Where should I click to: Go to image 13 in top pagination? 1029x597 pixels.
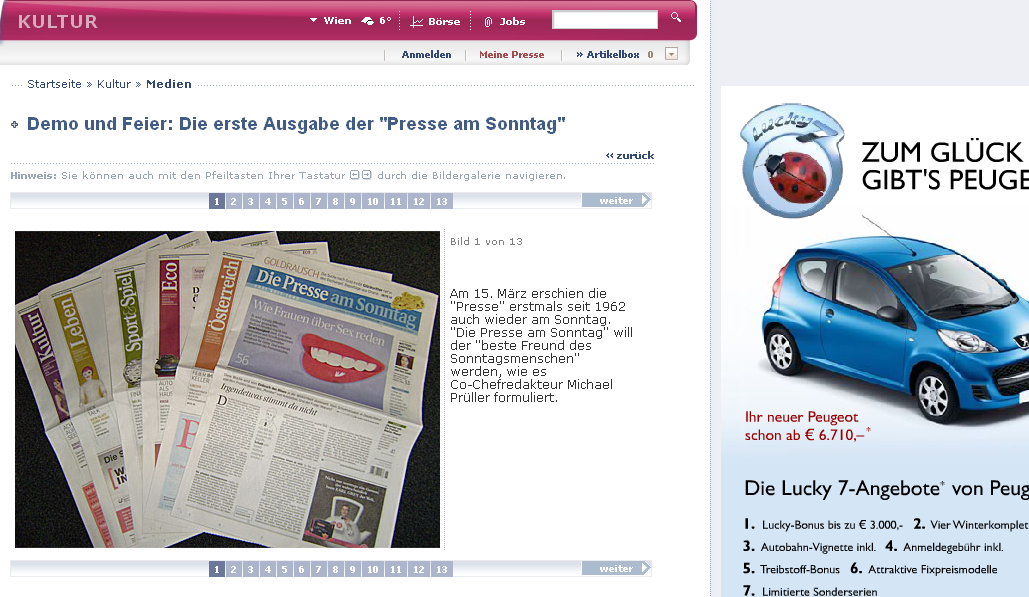[x=442, y=201]
